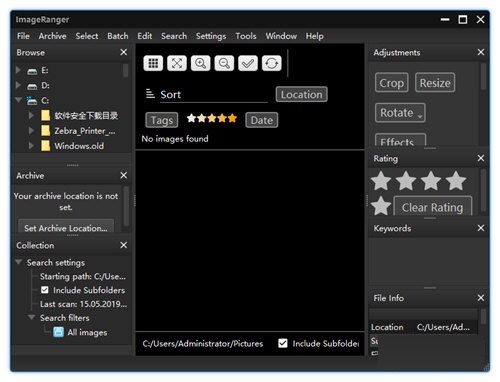This screenshot has width=500, height=382.
Task: Set rating to one star in Rating panel
Action: point(381,181)
